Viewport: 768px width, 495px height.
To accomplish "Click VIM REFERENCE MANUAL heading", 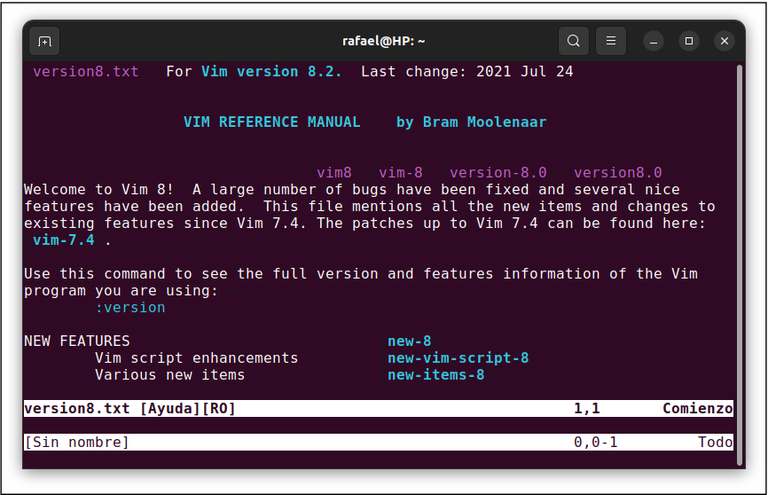I will tap(272, 122).
